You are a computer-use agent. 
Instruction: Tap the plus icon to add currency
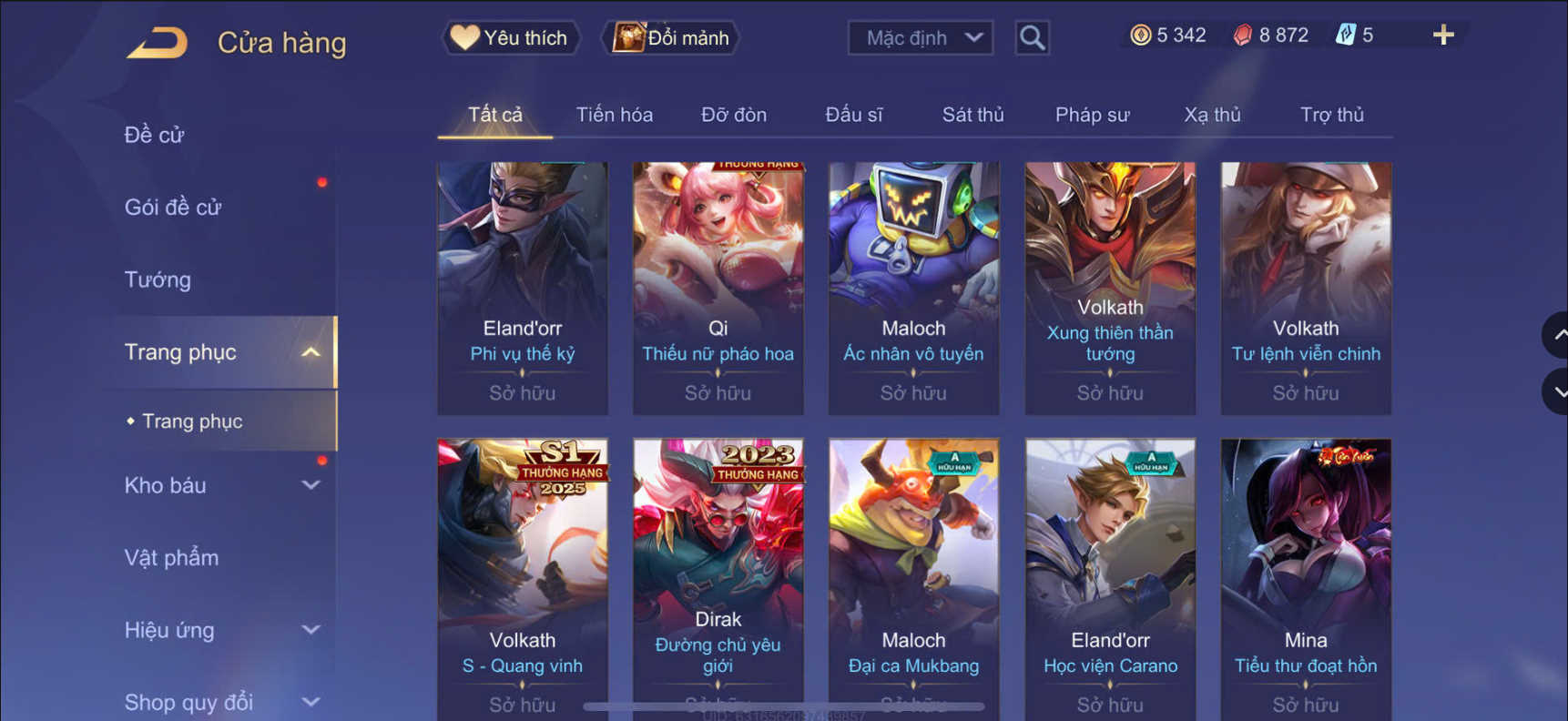click(x=1443, y=36)
